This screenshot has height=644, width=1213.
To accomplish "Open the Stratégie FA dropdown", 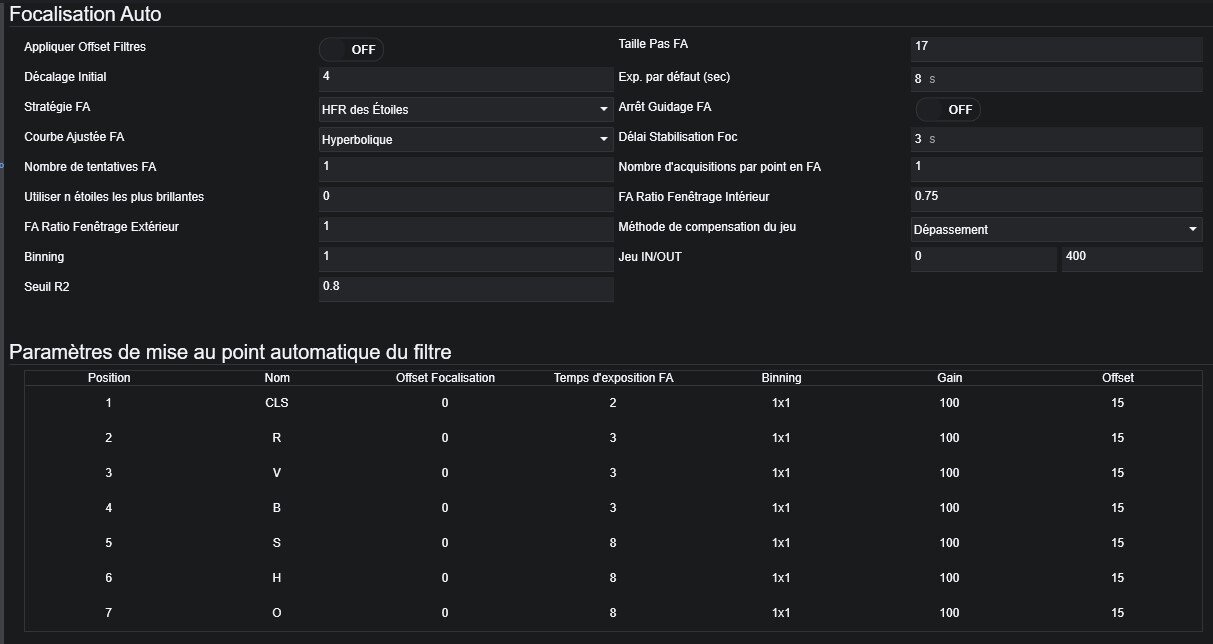I will (466, 109).
